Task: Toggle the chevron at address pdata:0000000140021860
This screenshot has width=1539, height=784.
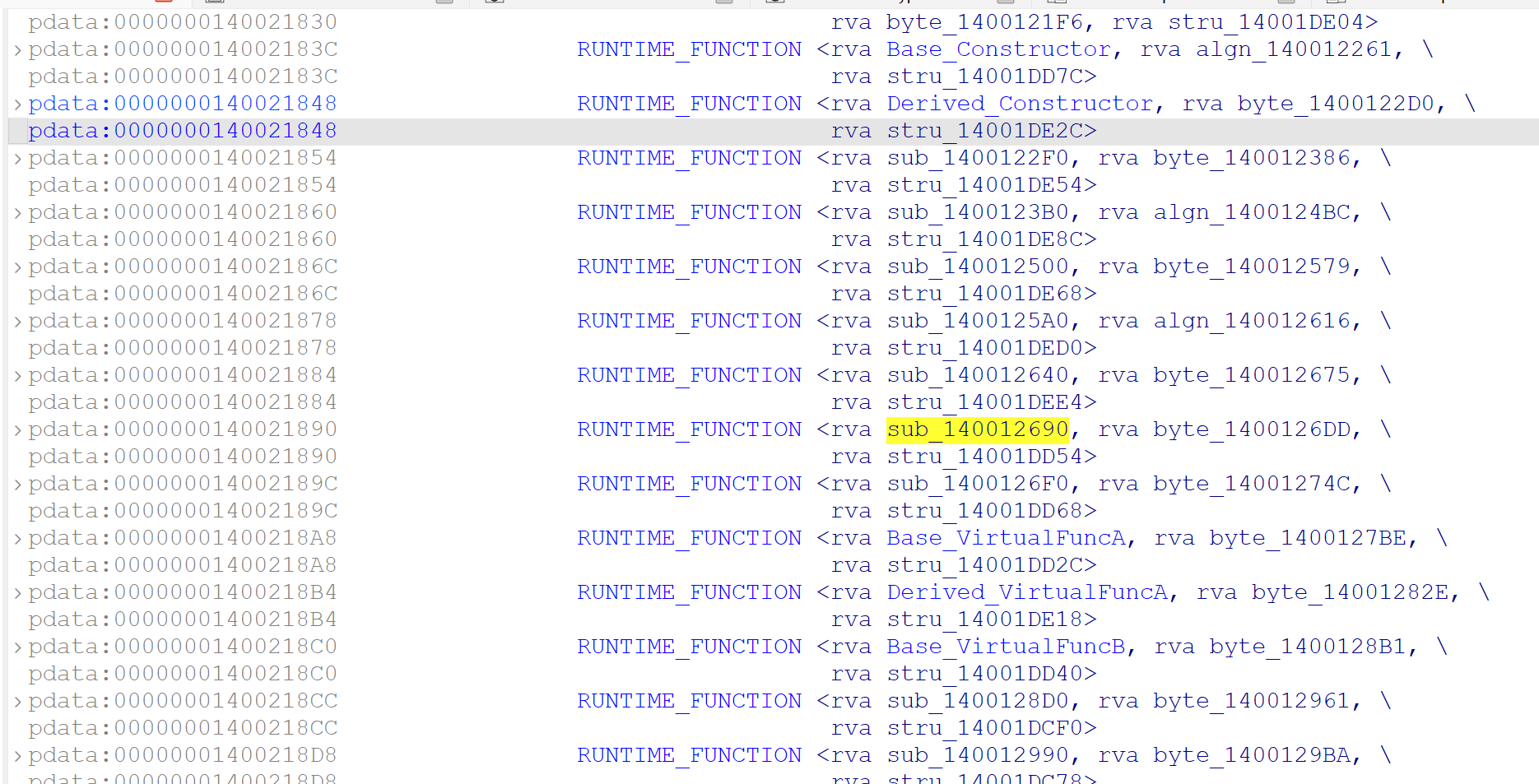Action: 18,213
